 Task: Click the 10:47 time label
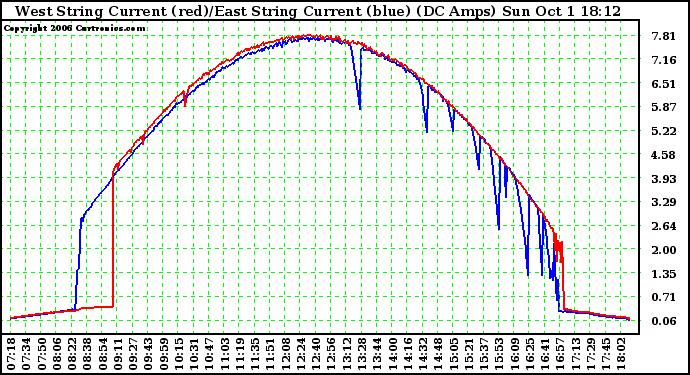[209, 354]
